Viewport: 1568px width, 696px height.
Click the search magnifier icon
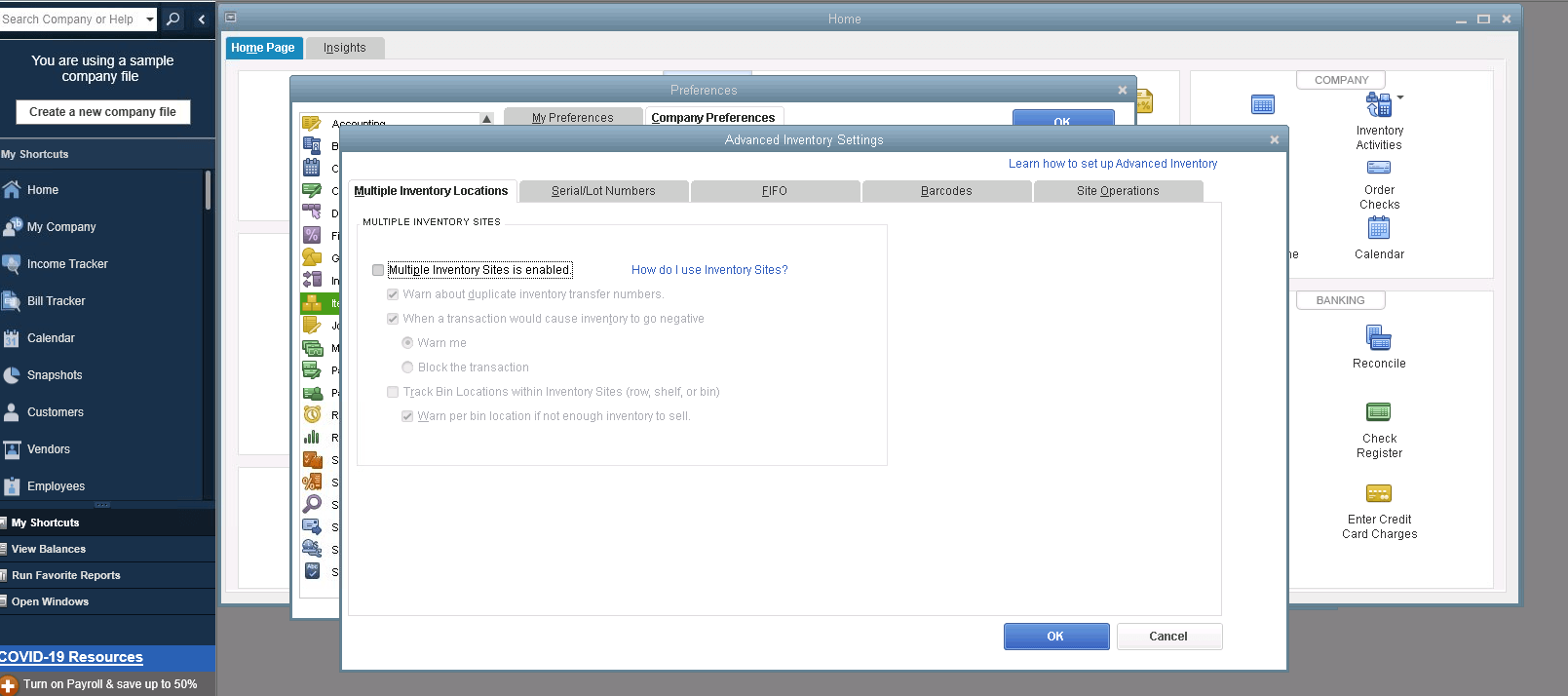[173, 19]
